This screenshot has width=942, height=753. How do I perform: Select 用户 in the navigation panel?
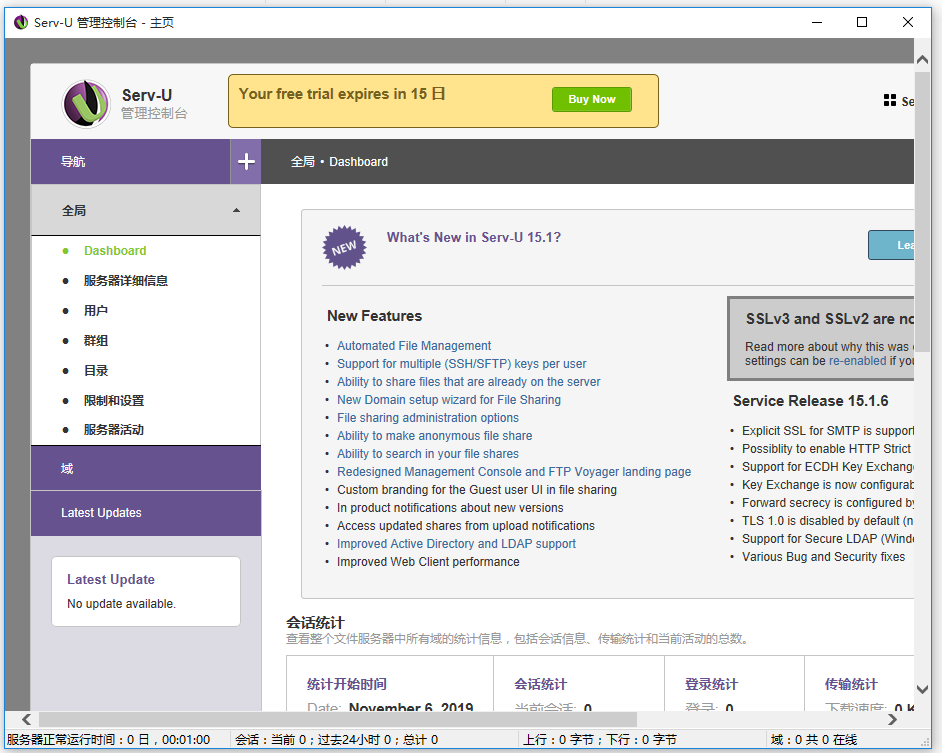(95, 310)
